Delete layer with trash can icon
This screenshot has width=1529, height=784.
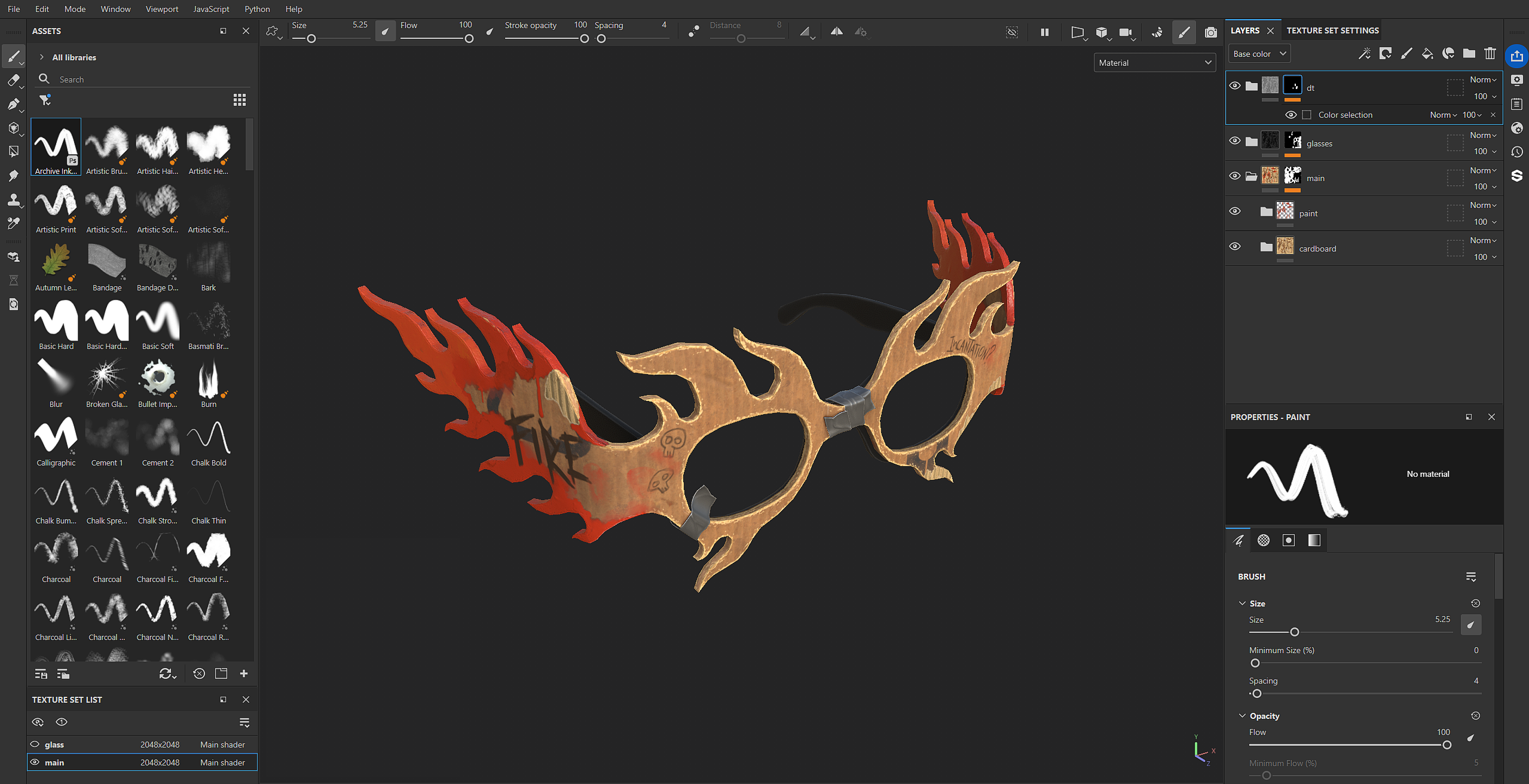1490,54
